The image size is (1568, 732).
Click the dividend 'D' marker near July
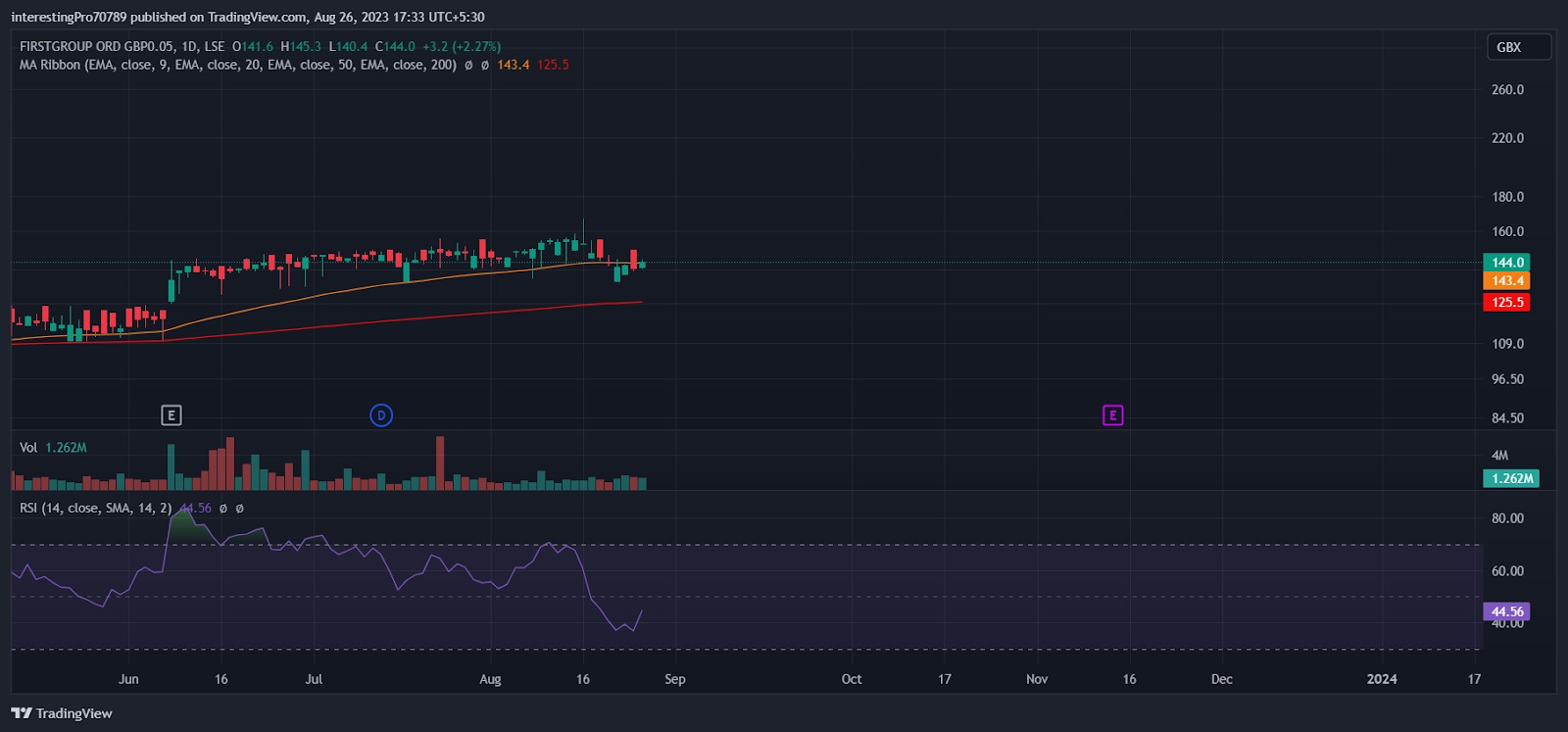(381, 415)
